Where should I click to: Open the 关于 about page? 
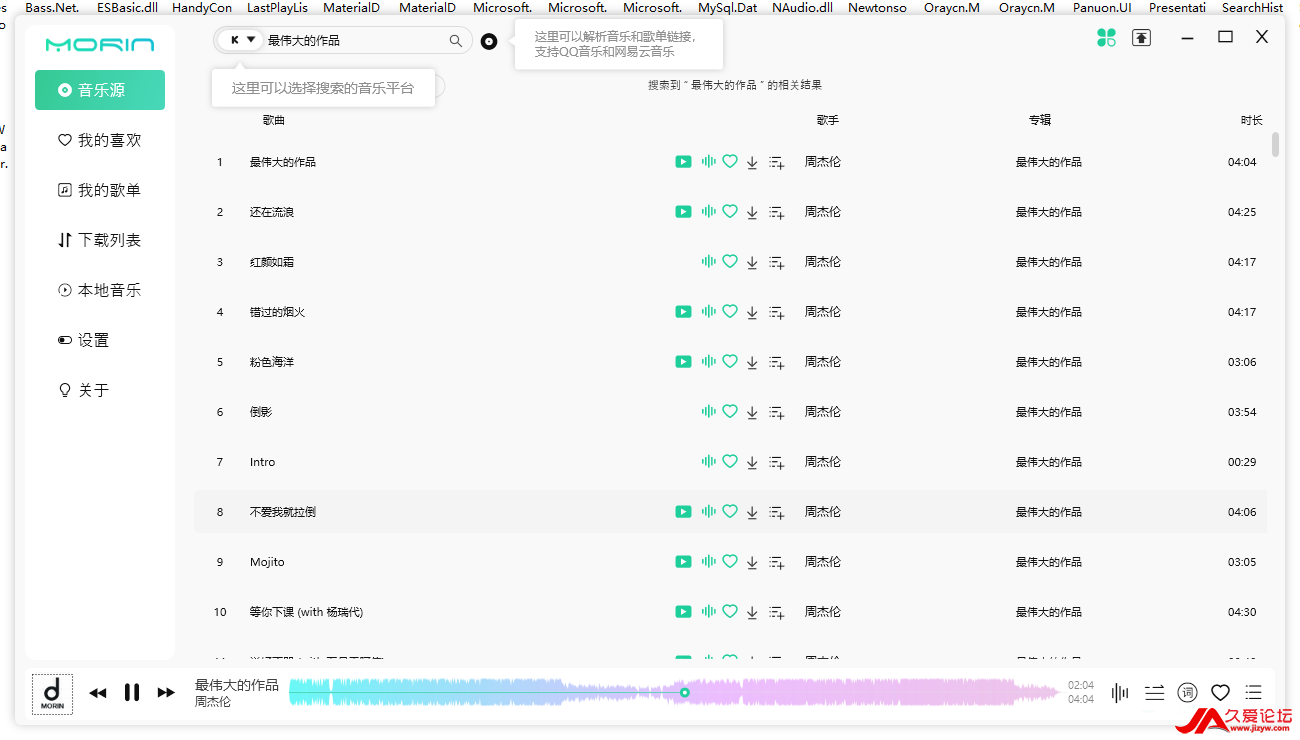pyautogui.click(x=100, y=390)
